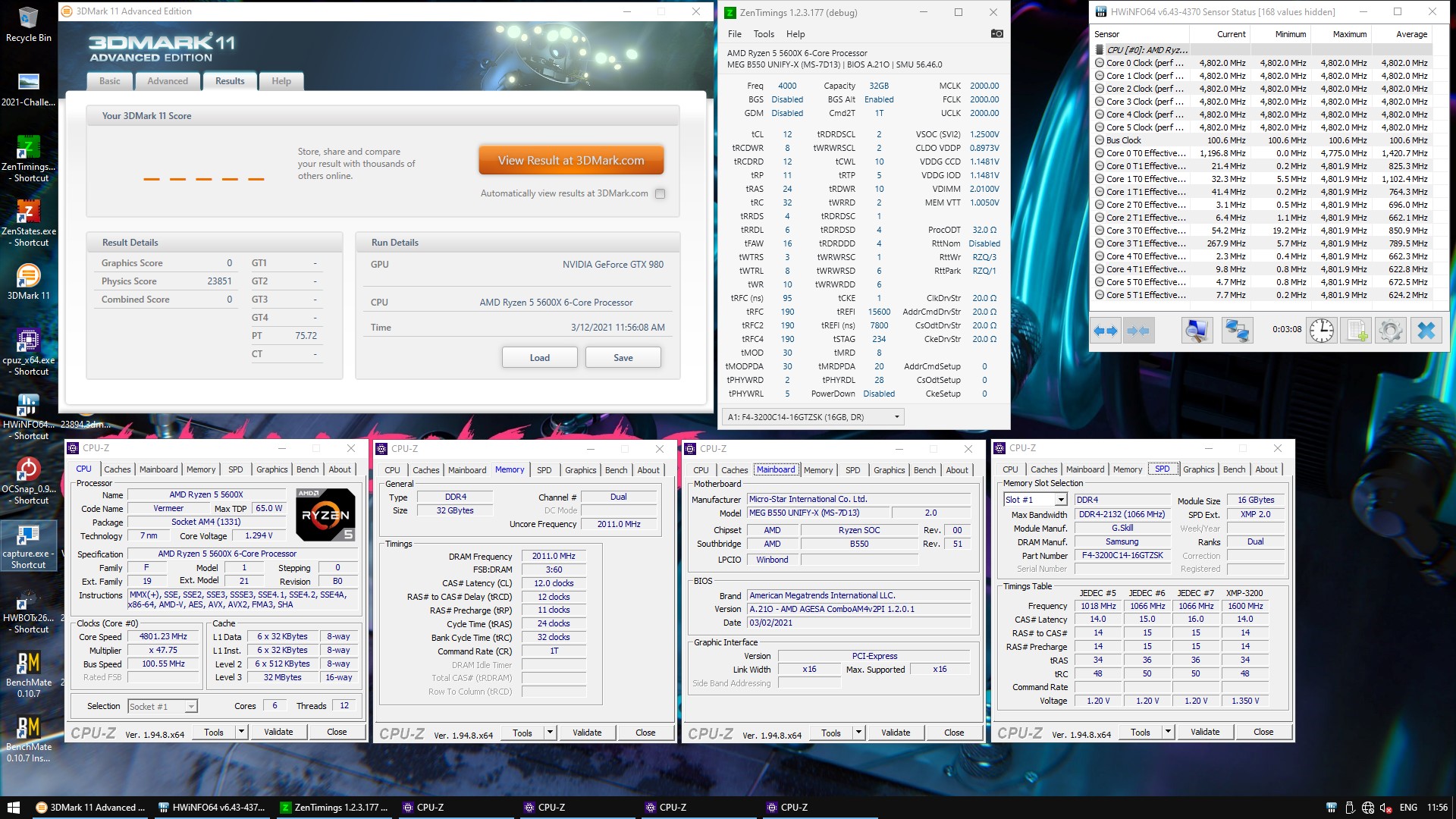This screenshot has height=819, width=1456.
Task: Select the BenchMate 0.10.7 Ins... desktop icon
Action: point(28,738)
